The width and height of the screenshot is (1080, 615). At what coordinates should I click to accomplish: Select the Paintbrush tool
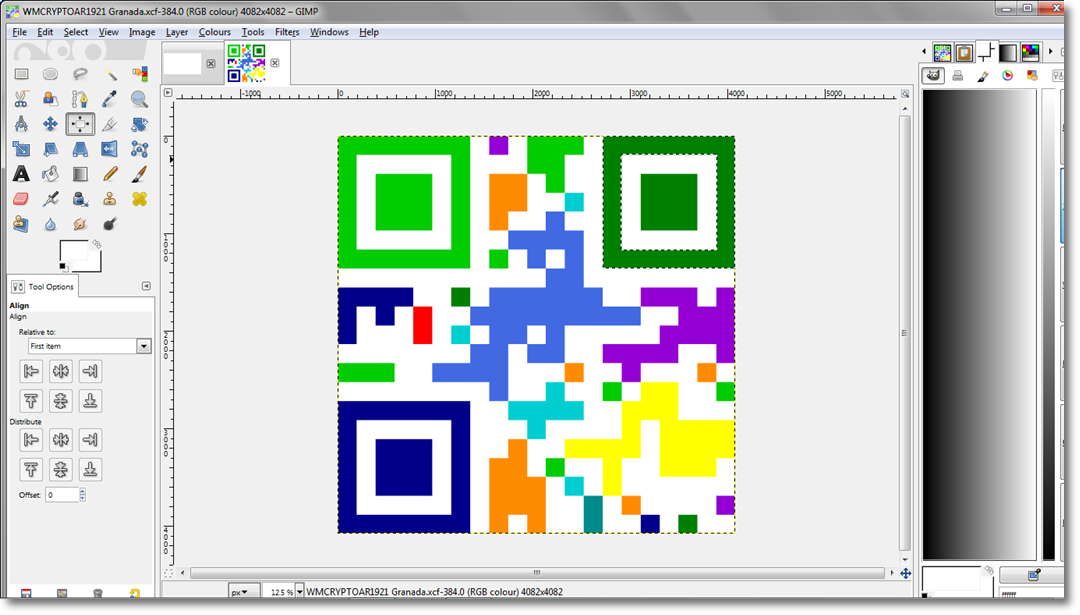click(x=139, y=174)
